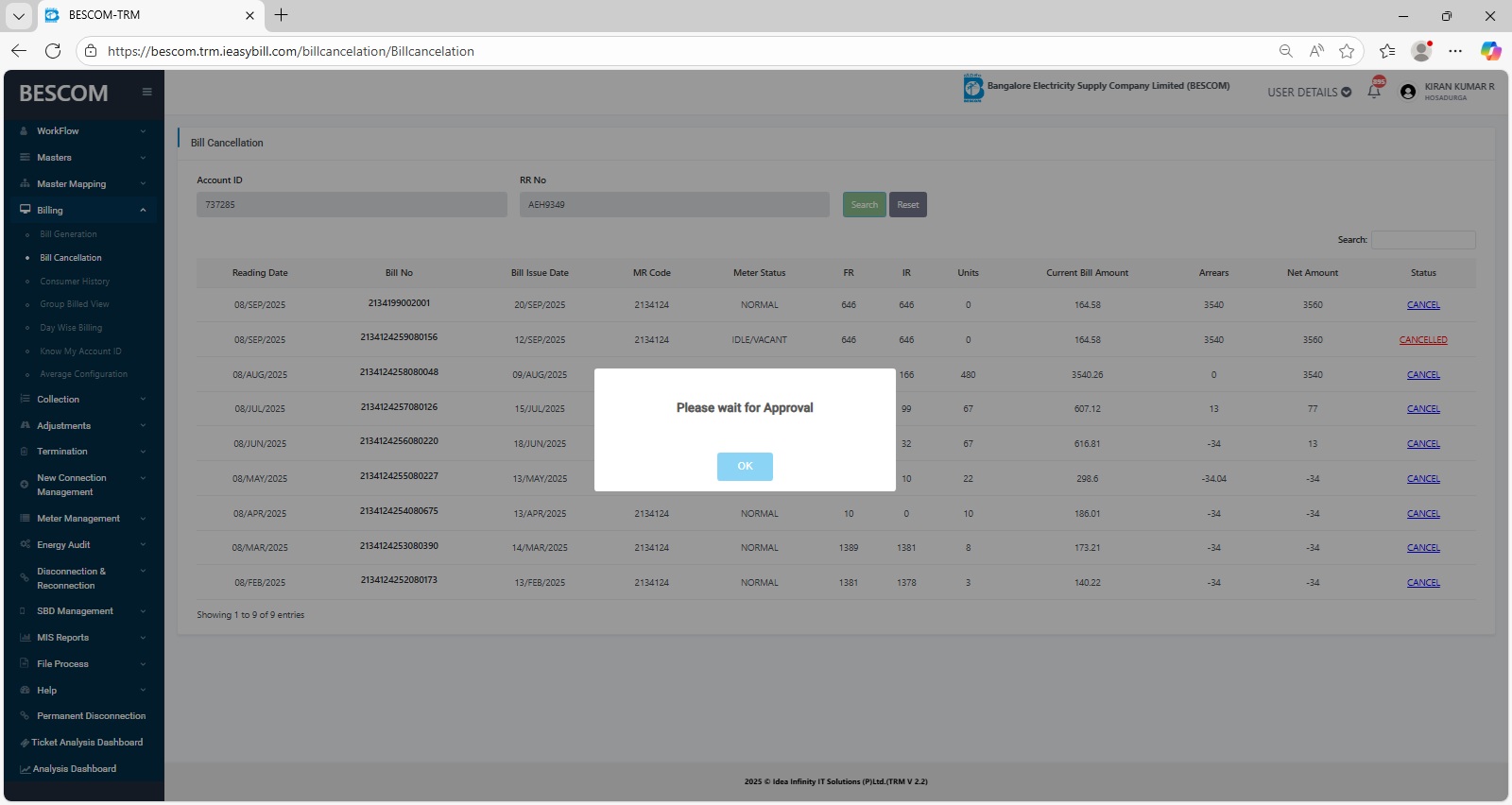Open Average Configuration submenu item
Screen dimensions: 1512x805
click(x=83, y=374)
